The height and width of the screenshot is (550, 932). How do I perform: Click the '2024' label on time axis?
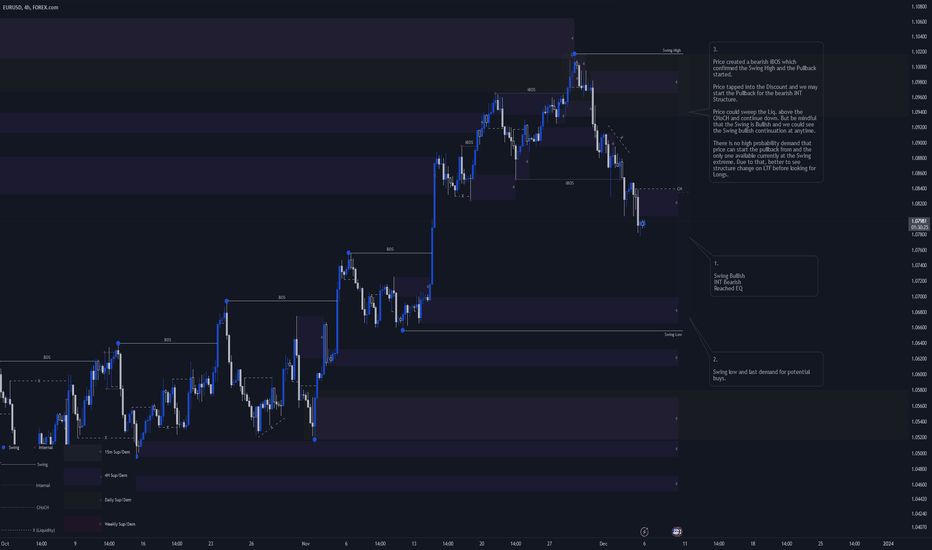(888, 543)
